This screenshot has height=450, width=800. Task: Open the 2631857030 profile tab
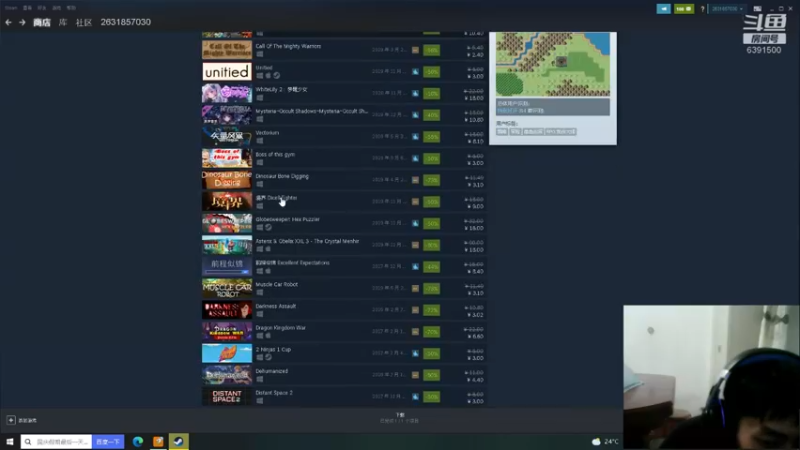click(x=126, y=22)
